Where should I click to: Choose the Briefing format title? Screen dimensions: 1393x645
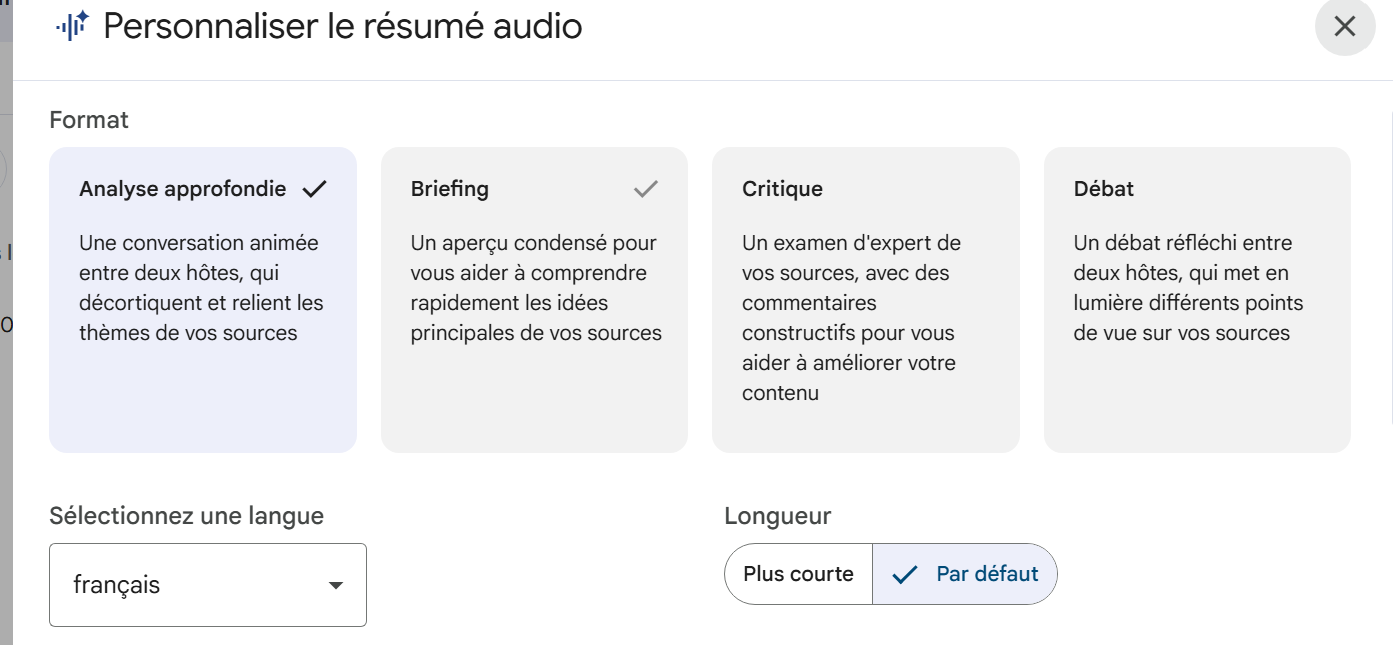coord(450,189)
